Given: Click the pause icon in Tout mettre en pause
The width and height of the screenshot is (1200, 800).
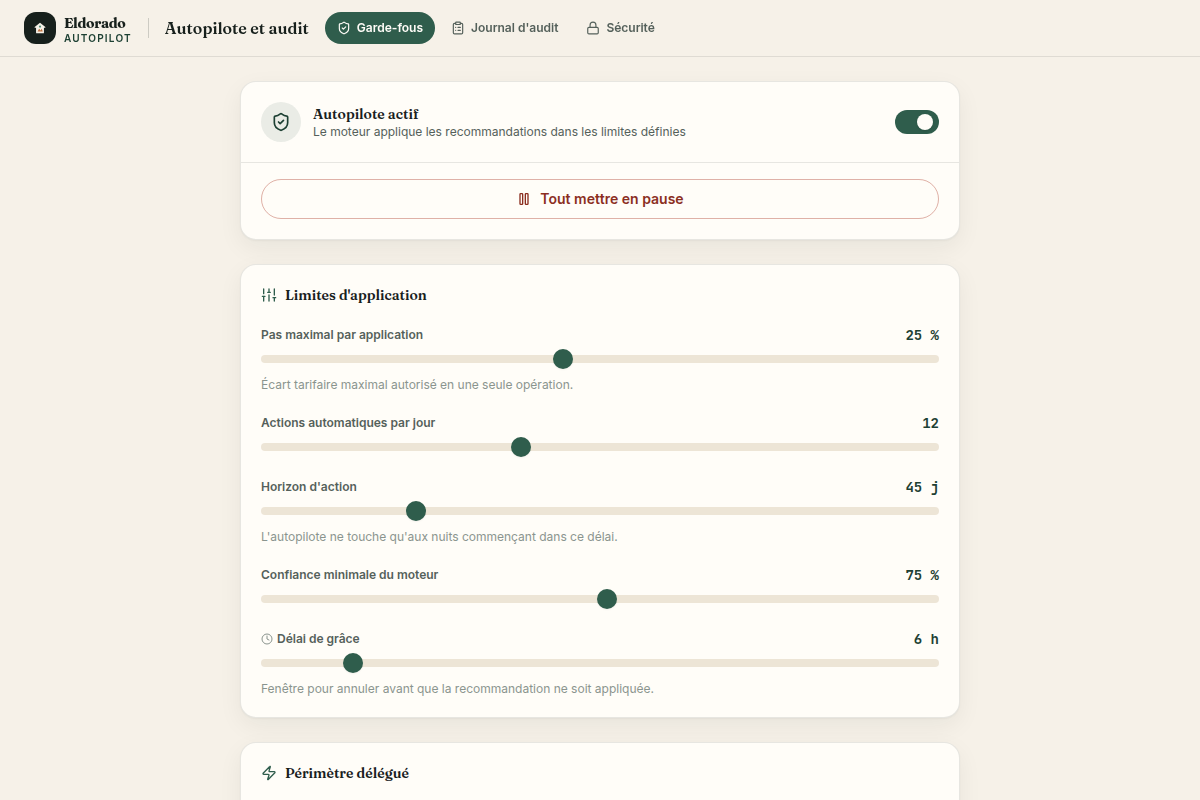Looking at the screenshot, I should click(524, 199).
